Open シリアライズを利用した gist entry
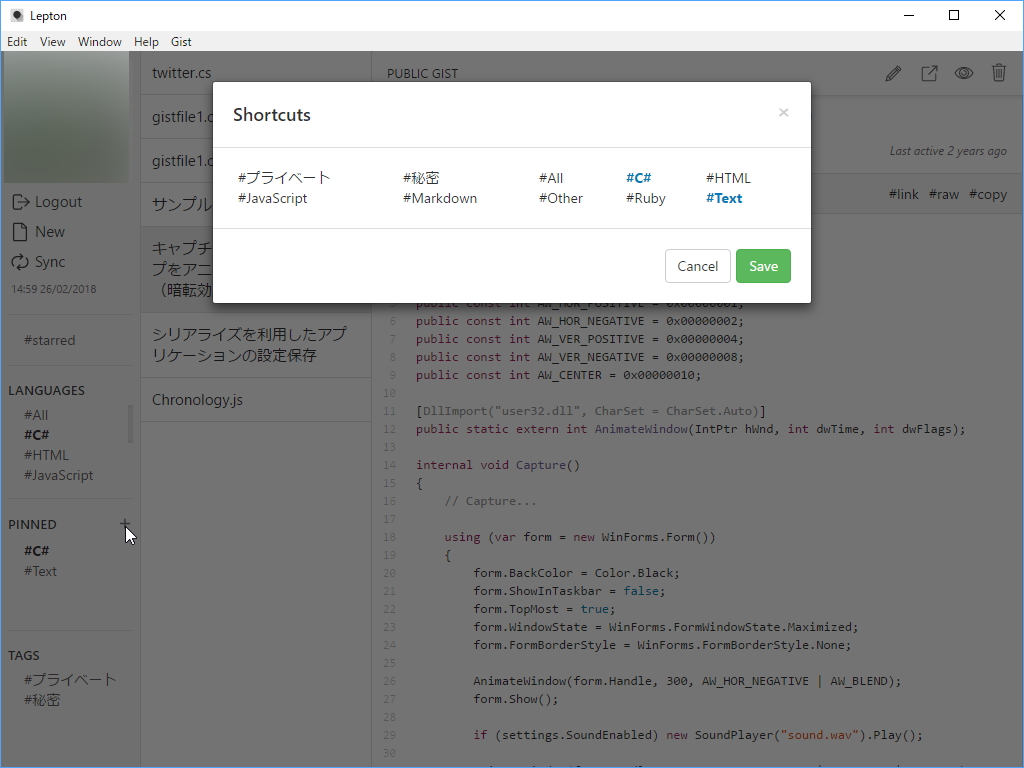 click(256, 345)
